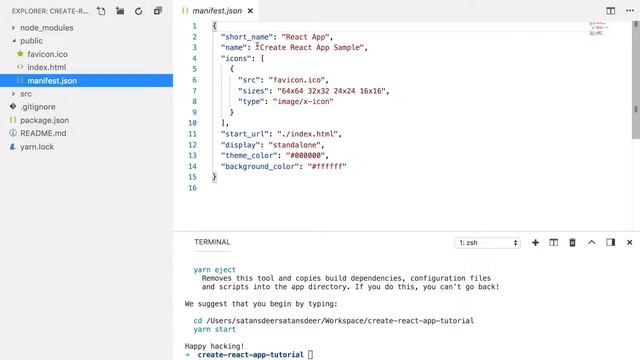Click the "#000000" theme color value
The width and height of the screenshot is (640, 360).
pyautogui.click(x=305, y=156)
